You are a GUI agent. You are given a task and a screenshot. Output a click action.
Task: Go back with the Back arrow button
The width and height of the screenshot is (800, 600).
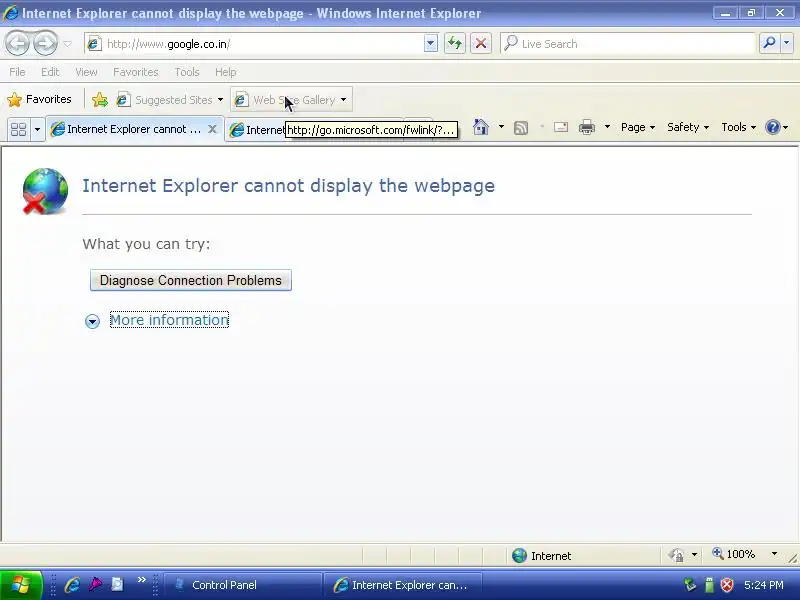tap(18, 43)
